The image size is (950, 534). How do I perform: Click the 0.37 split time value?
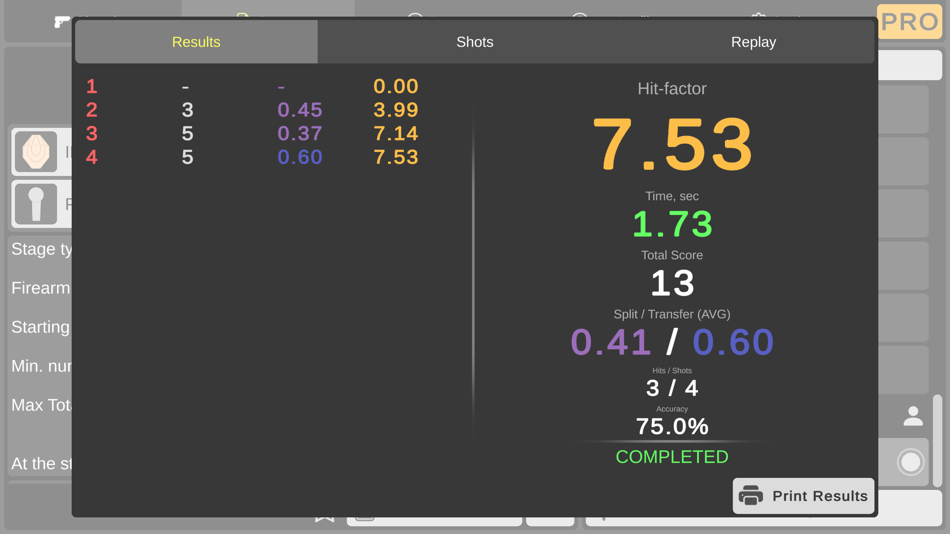(300, 133)
